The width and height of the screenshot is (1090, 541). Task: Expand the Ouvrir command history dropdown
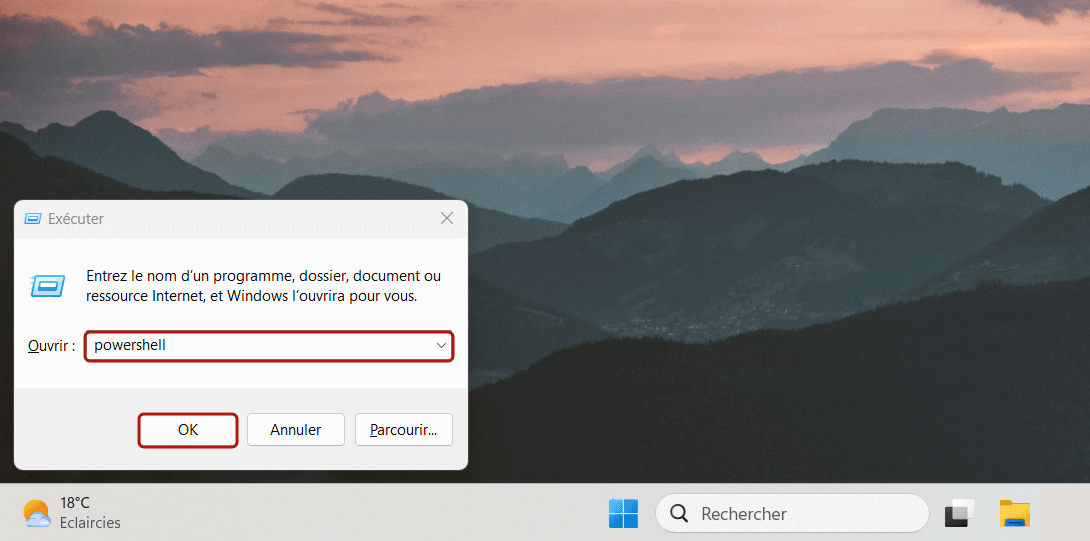pyautogui.click(x=441, y=346)
